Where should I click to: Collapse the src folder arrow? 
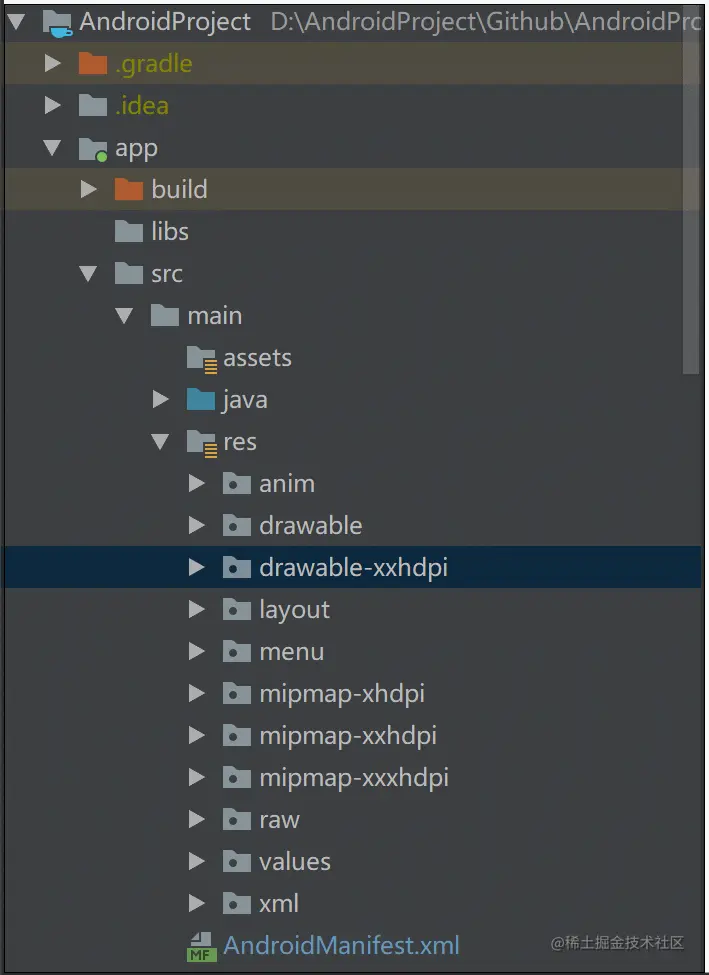(x=88, y=274)
